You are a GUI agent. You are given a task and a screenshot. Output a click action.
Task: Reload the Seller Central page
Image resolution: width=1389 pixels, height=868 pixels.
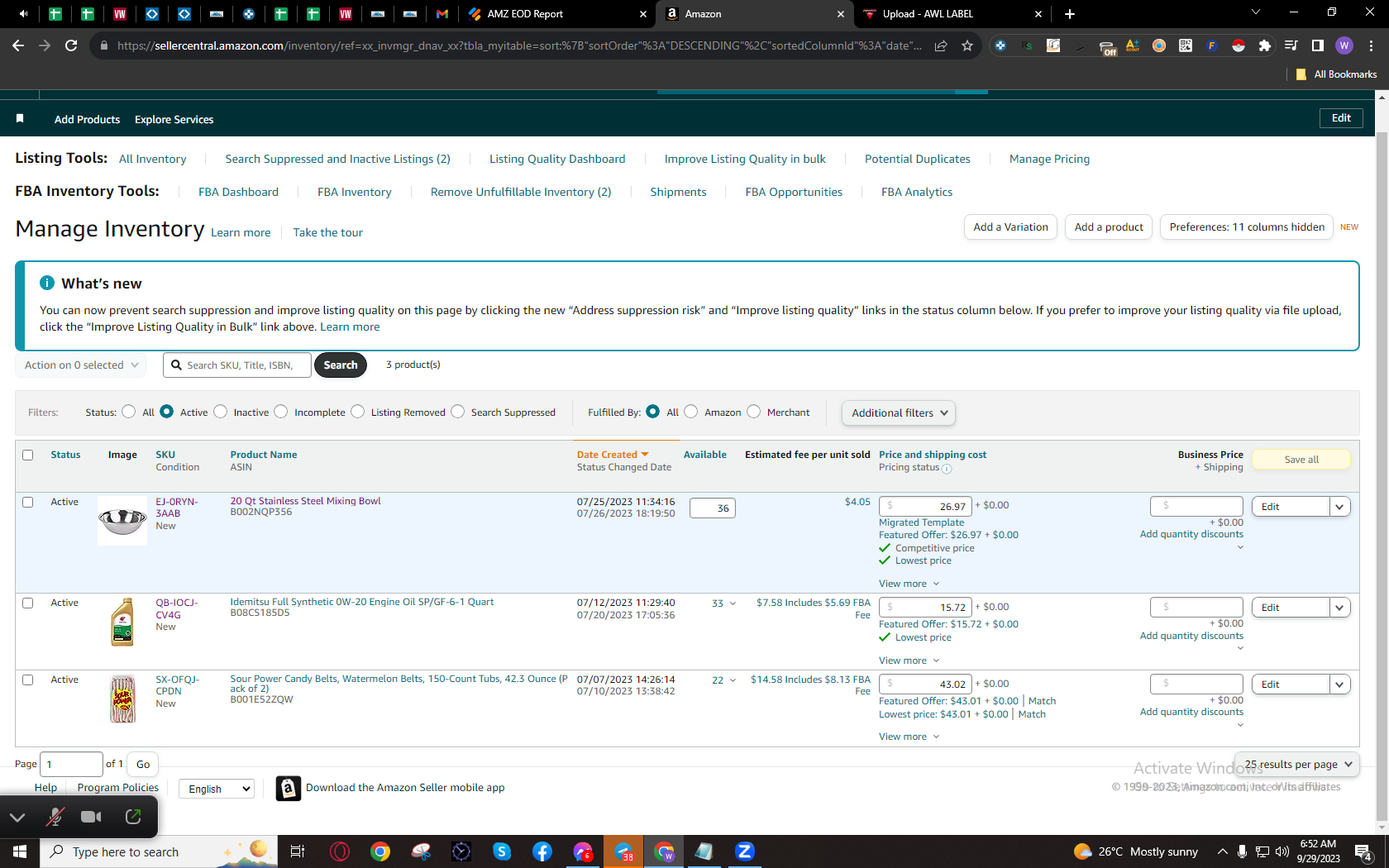tap(71, 45)
